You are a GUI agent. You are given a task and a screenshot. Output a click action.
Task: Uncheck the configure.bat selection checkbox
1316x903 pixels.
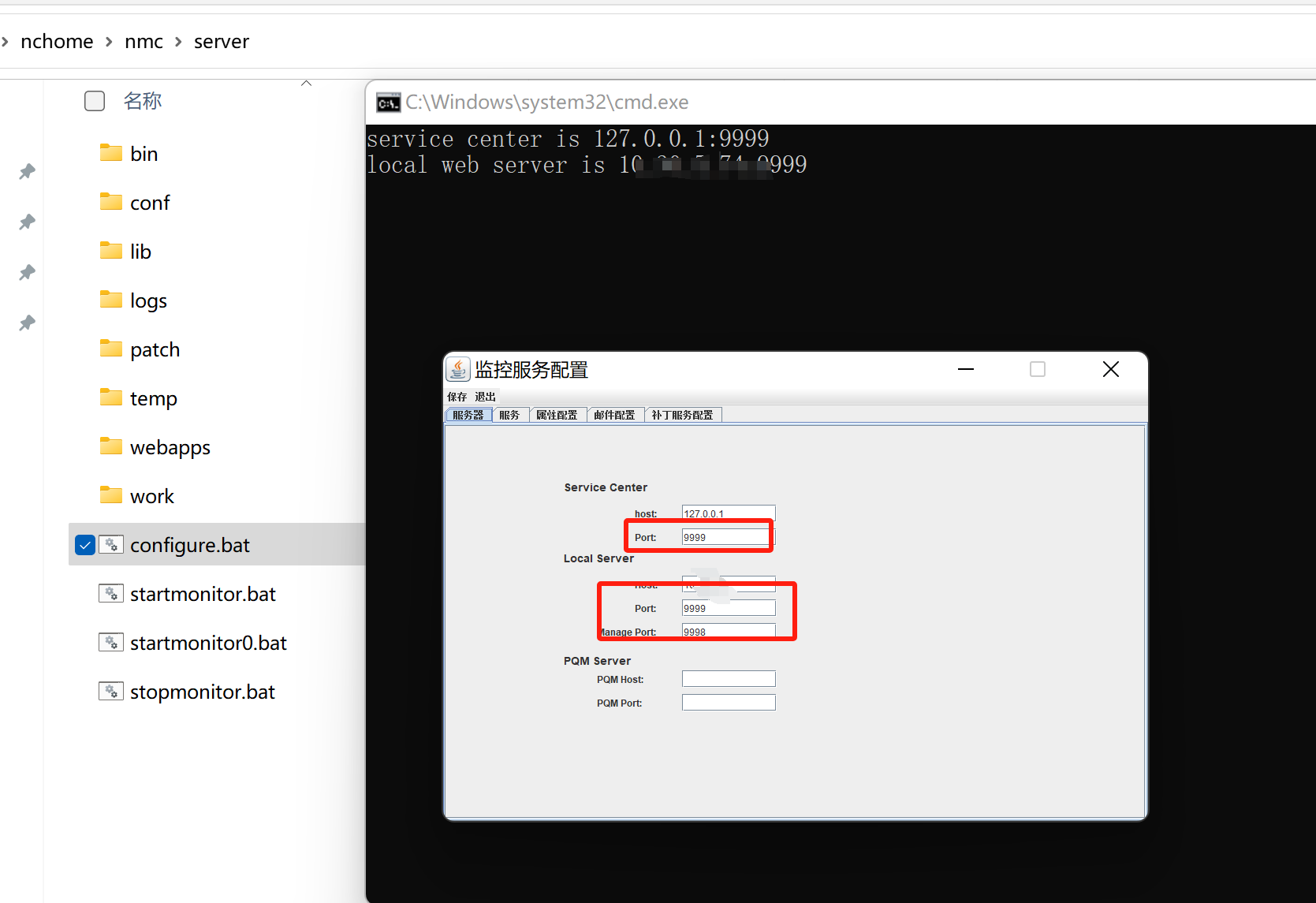[85, 545]
